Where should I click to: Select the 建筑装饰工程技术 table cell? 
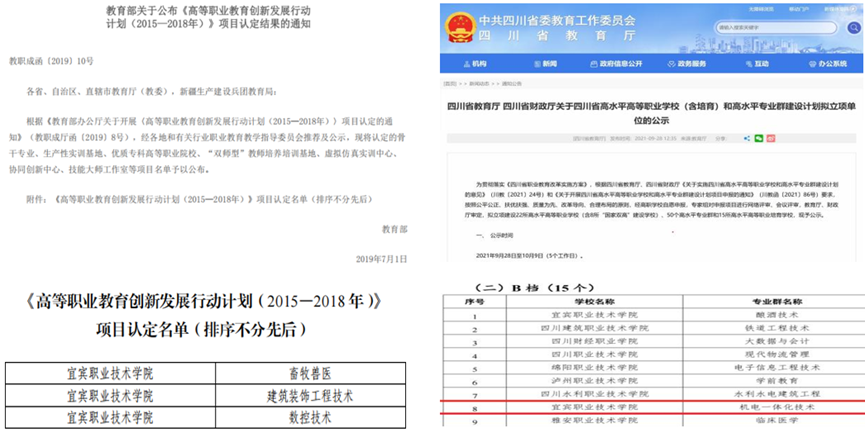(309, 395)
